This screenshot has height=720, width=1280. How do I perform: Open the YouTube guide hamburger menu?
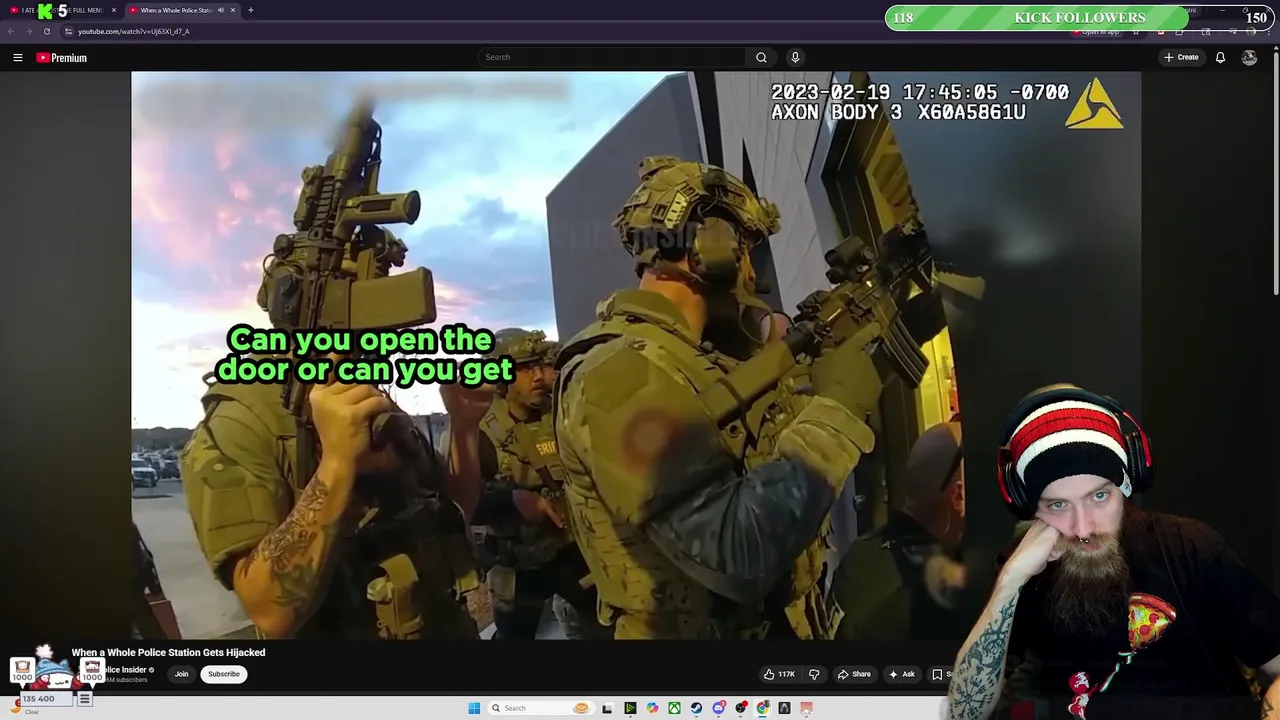coord(17,57)
